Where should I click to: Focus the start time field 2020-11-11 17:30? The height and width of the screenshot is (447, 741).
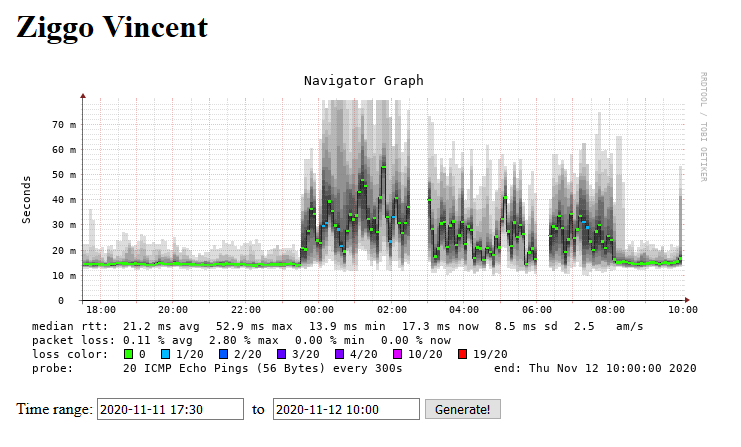[171, 409]
